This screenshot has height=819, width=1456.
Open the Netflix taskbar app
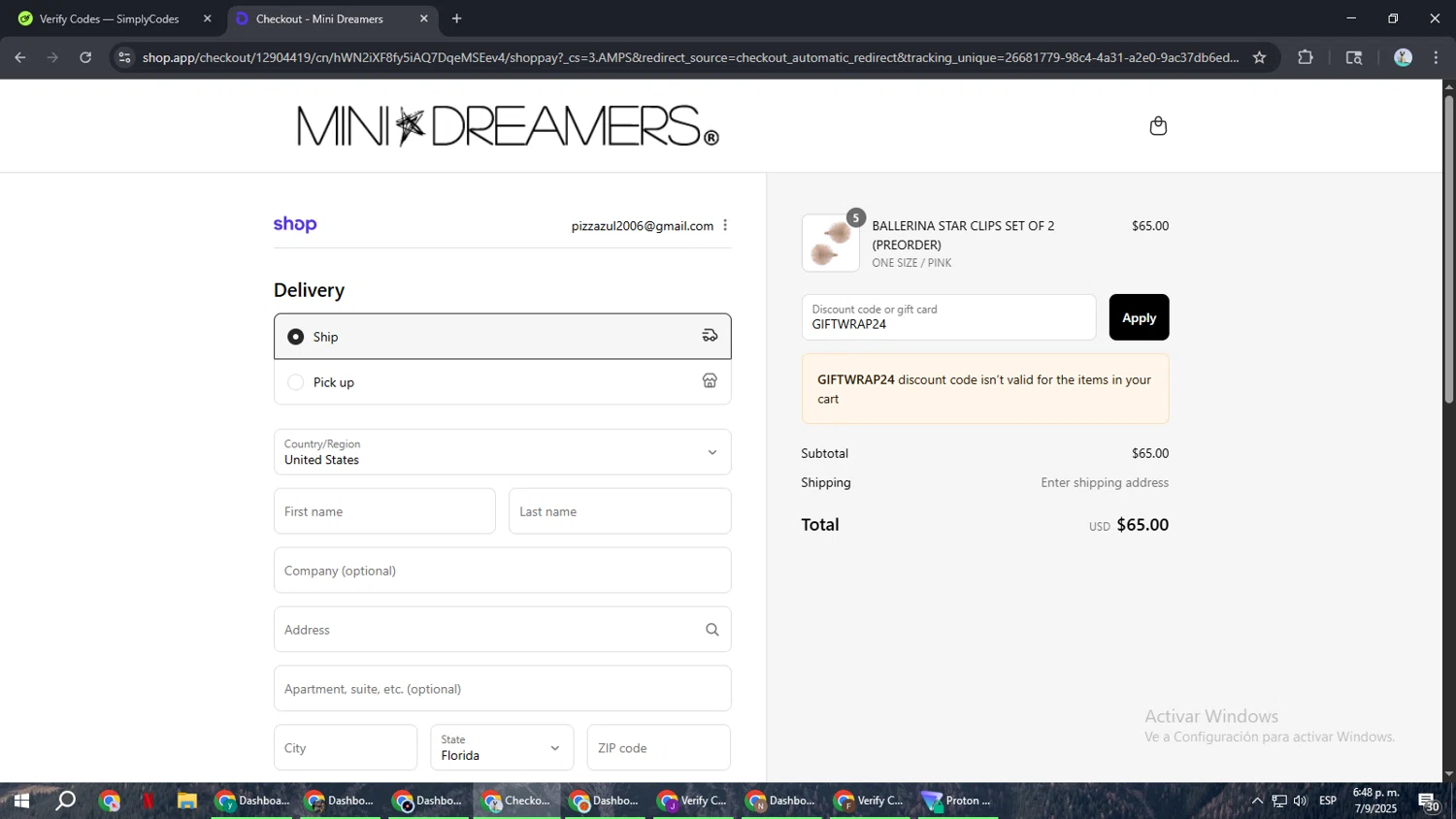148,801
